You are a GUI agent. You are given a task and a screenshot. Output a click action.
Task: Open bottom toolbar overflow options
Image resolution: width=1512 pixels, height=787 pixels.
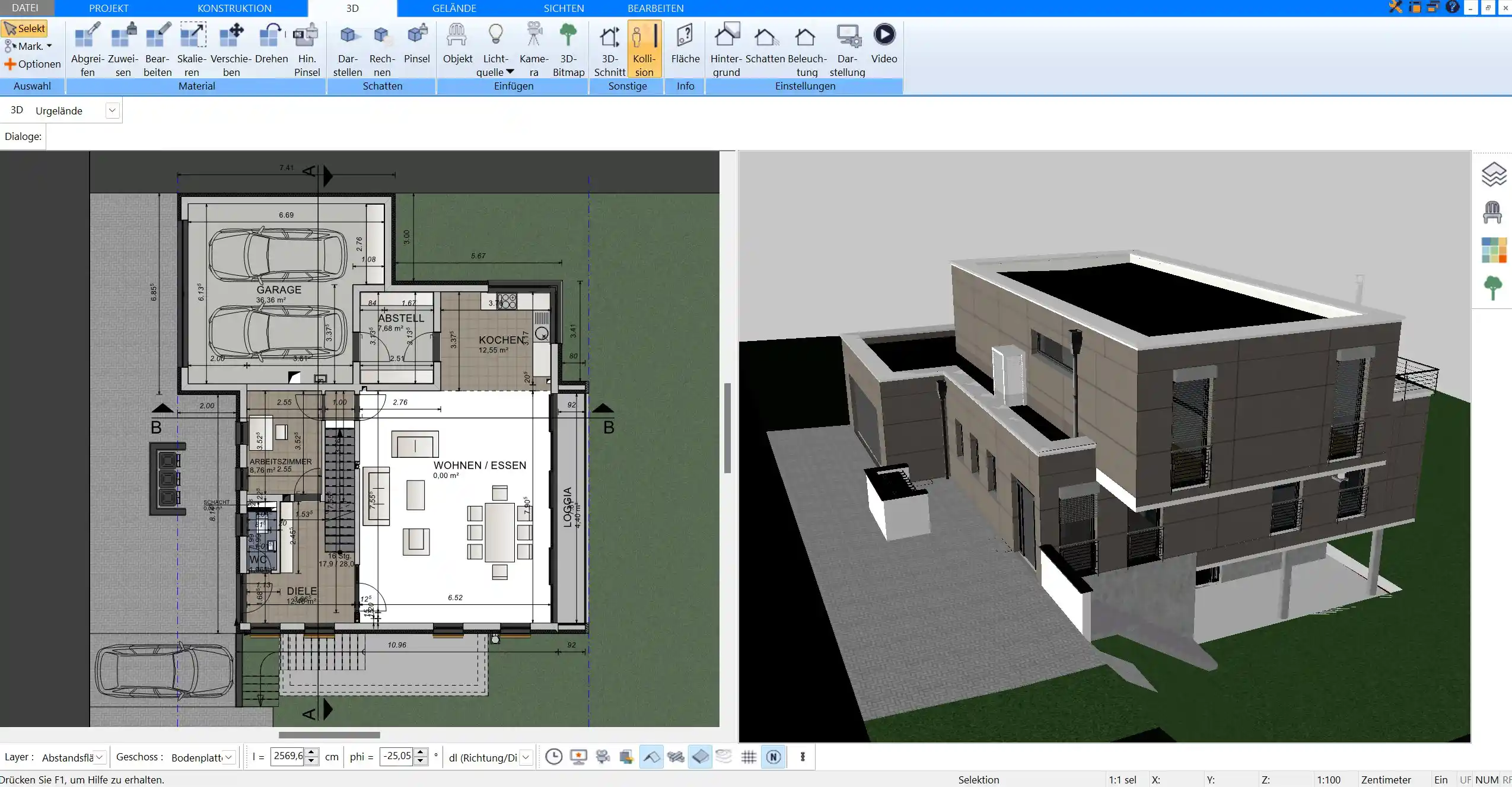coord(803,757)
